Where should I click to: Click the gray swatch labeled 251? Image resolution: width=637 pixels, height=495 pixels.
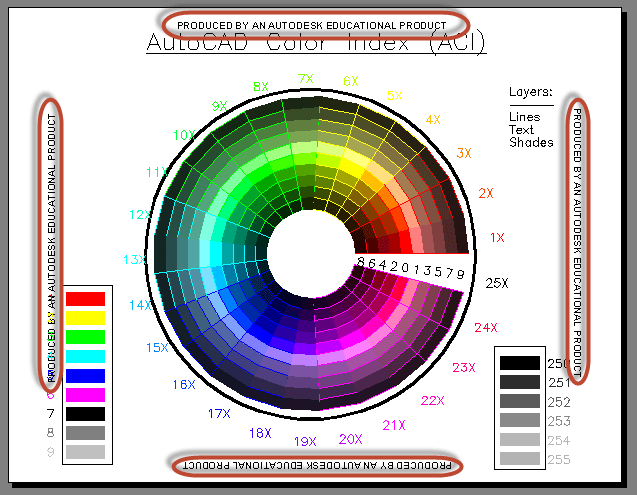point(520,382)
